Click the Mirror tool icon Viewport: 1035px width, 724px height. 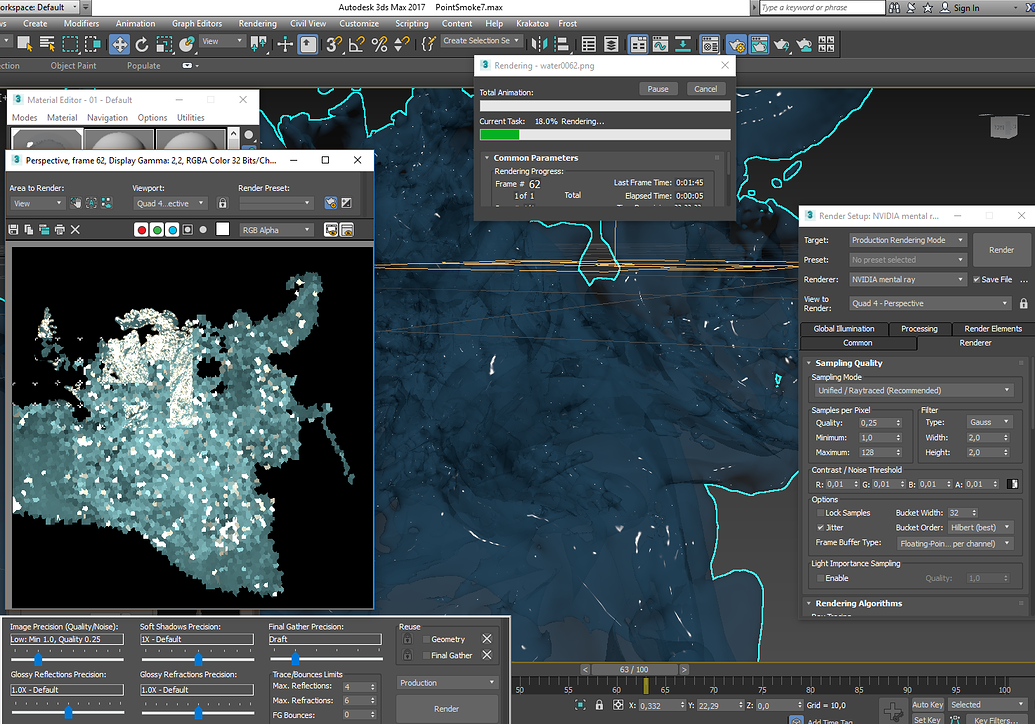click(540, 44)
